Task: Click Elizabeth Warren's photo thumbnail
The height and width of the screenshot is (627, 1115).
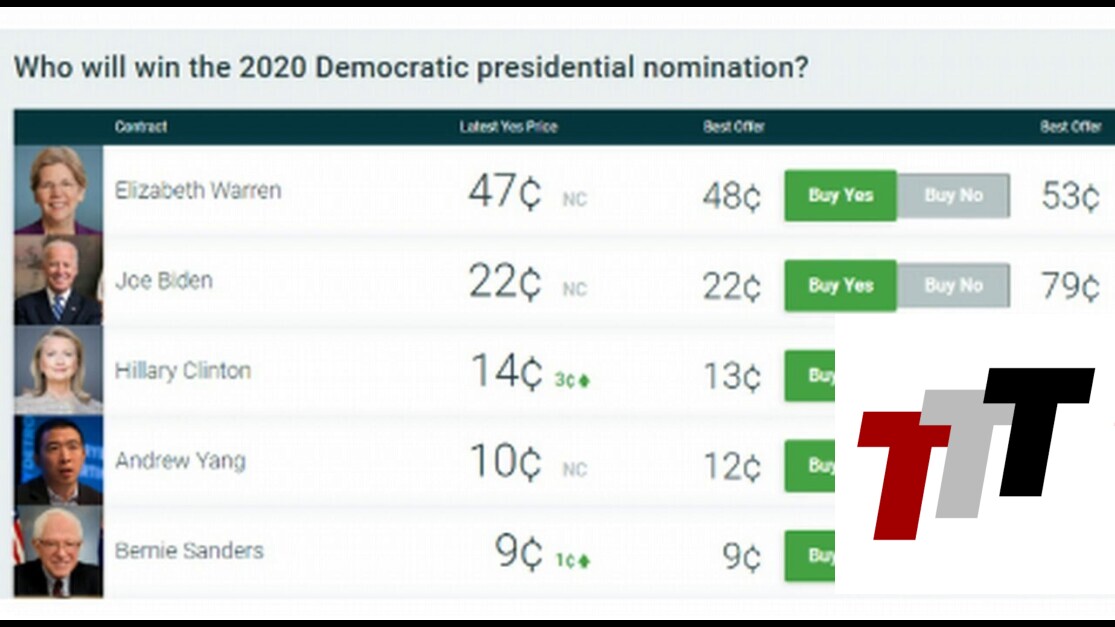Action: tap(58, 190)
